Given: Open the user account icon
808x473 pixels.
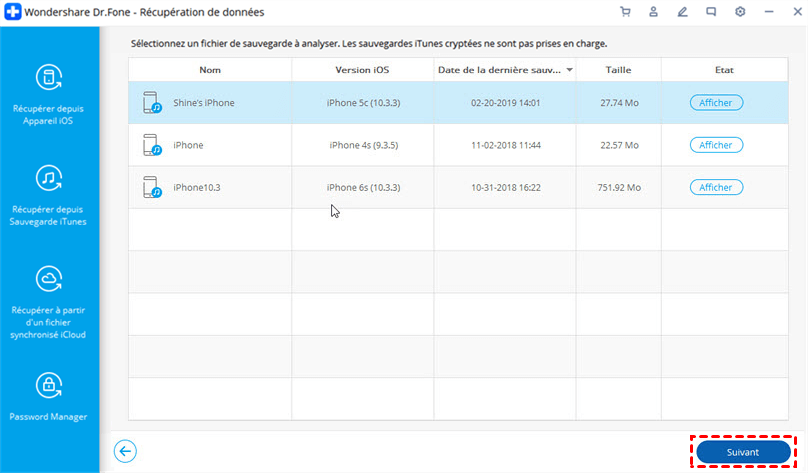Looking at the screenshot, I should point(653,12).
